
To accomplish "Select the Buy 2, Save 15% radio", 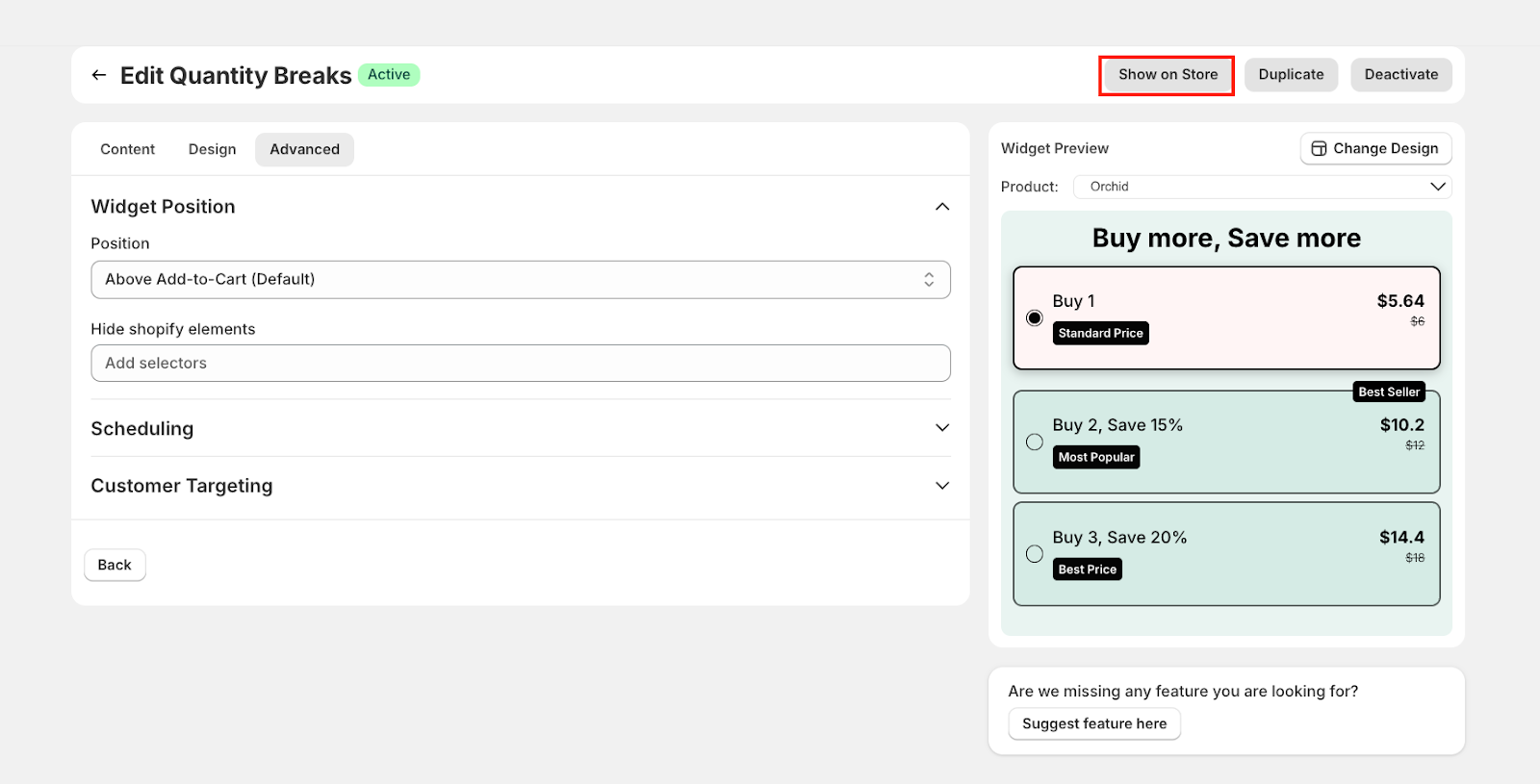I will 1035,443.
